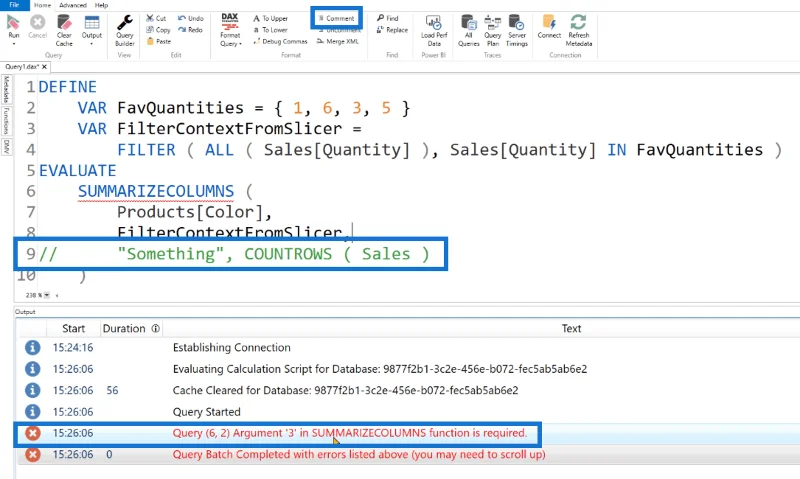Click the Redo button

(190, 30)
